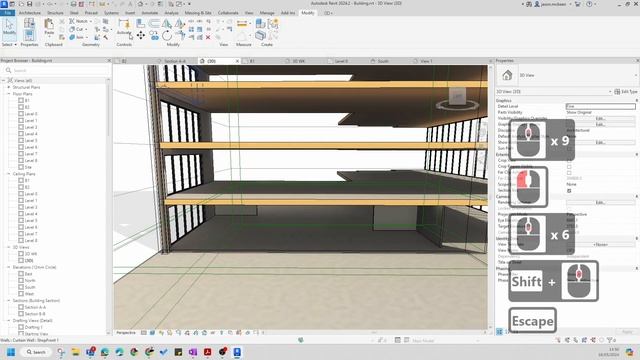Click the Edit Type icon
The image size is (640, 360).
tap(617, 91)
